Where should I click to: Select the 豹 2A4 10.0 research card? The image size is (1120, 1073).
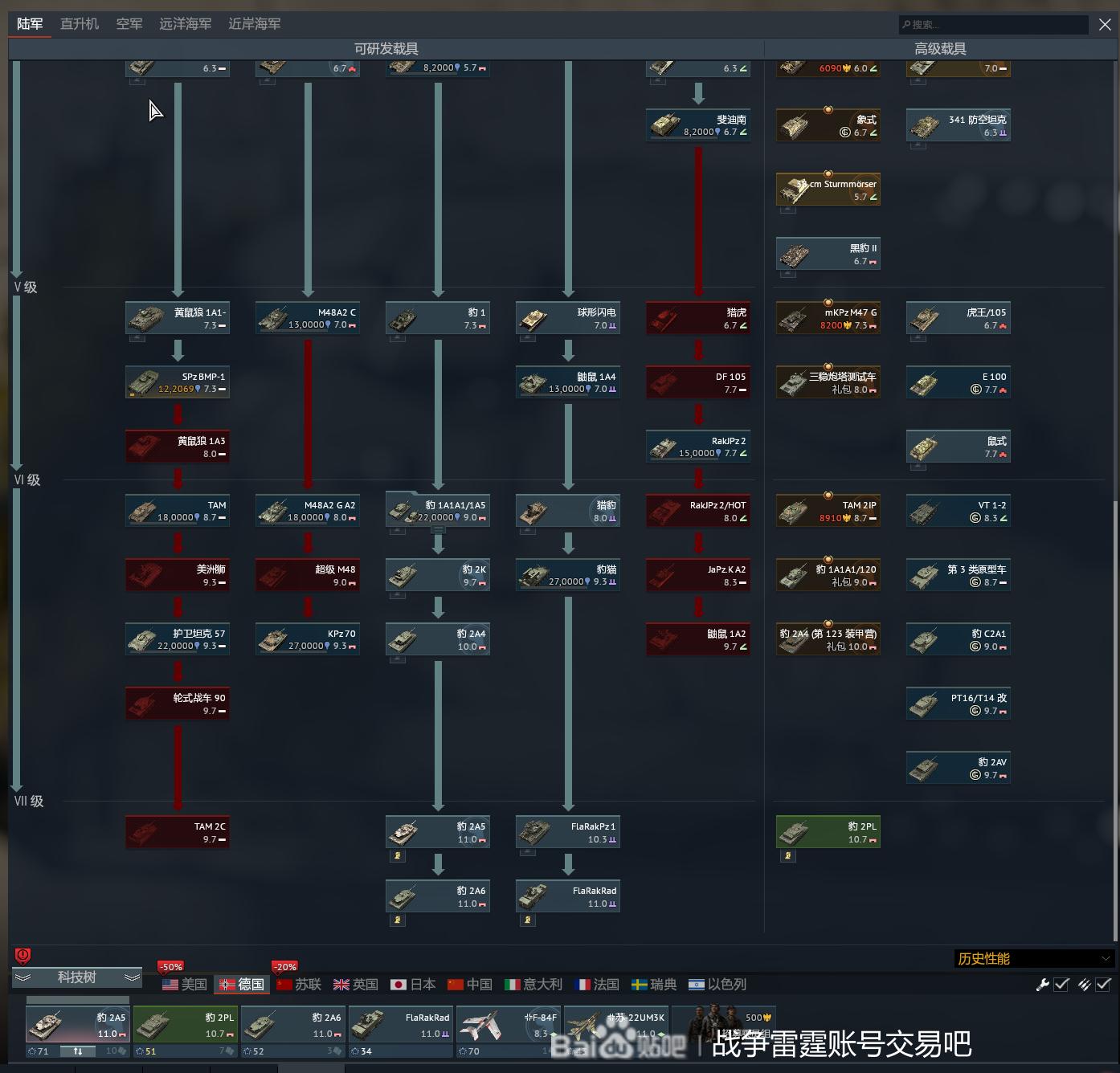click(x=438, y=639)
